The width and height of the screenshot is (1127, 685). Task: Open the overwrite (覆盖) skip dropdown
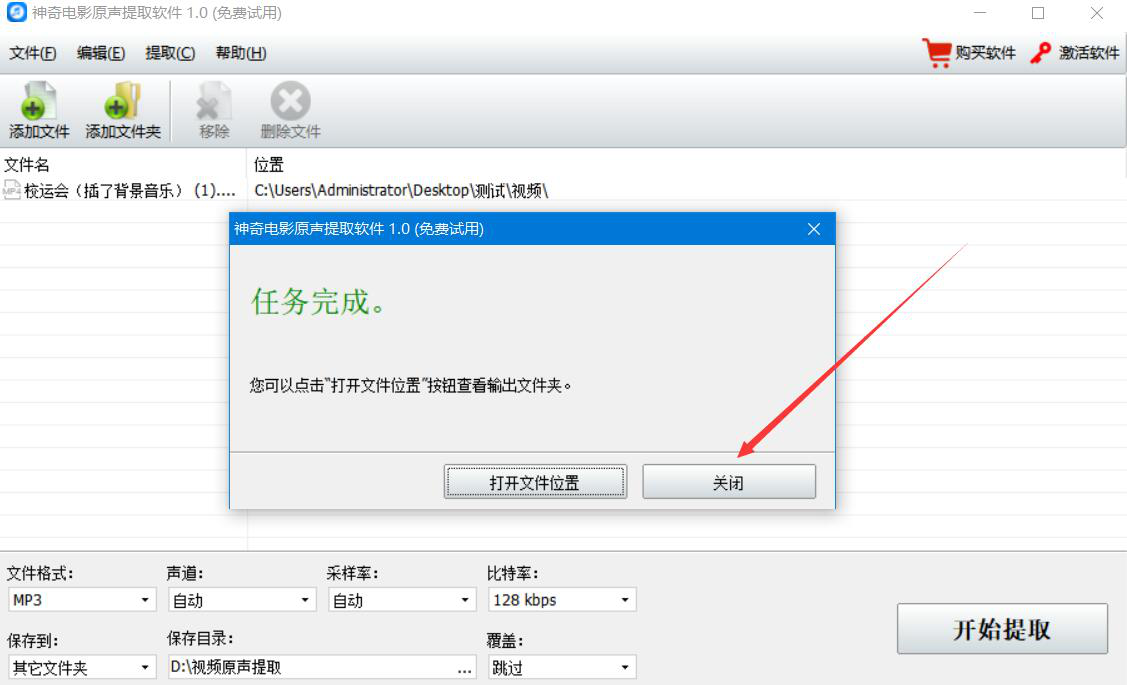click(x=562, y=668)
